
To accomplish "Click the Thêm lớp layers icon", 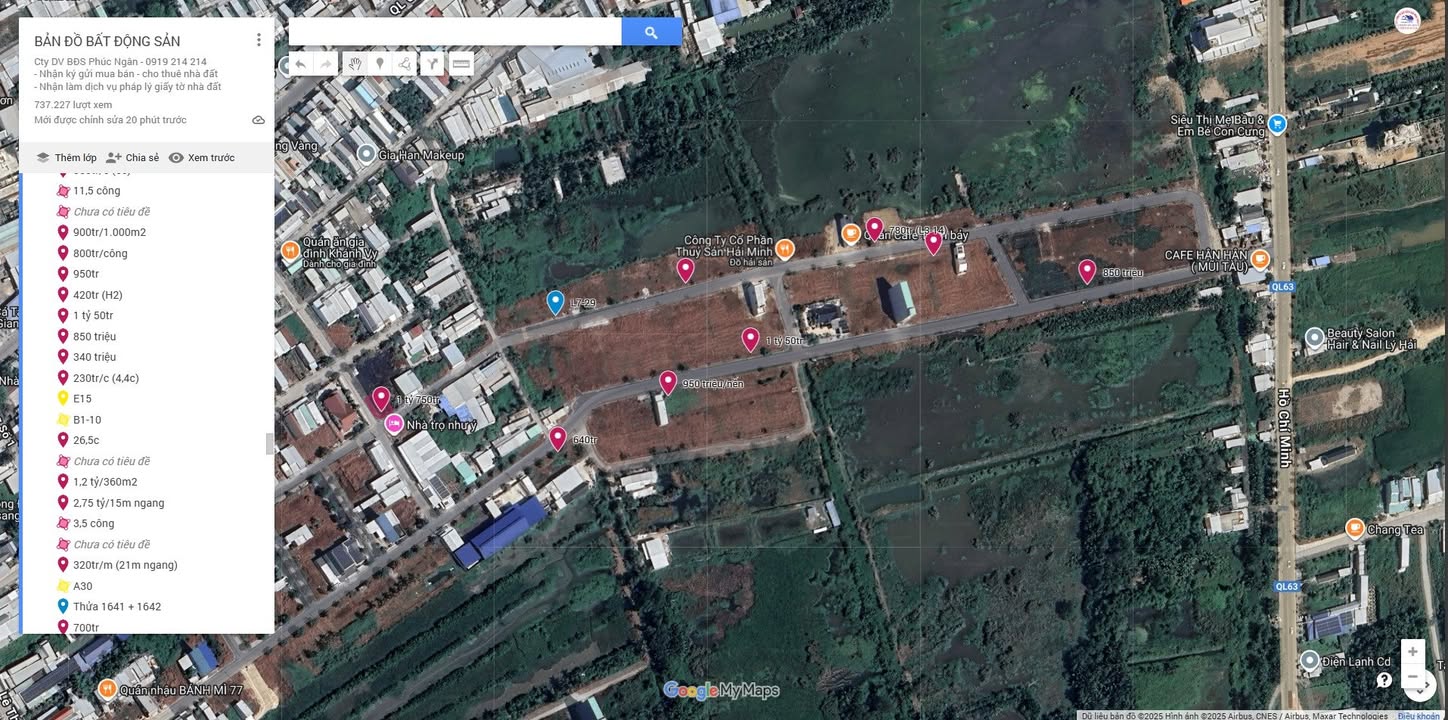I will click(x=42, y=157).
